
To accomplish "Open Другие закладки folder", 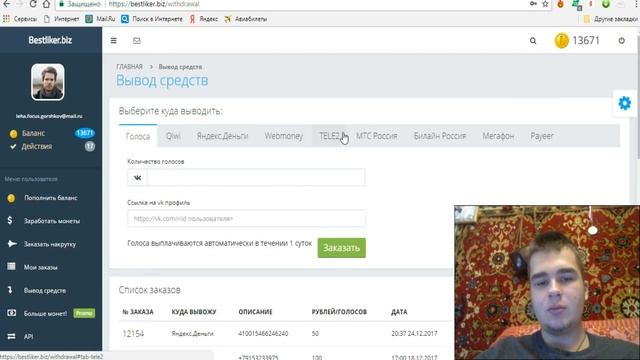I will coord(611,19).
